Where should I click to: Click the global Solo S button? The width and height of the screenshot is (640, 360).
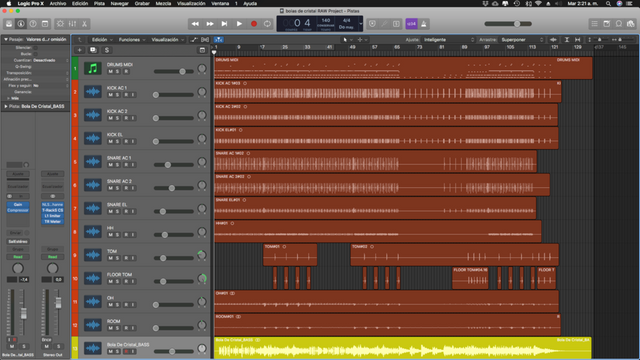click(x=107, y=50)
